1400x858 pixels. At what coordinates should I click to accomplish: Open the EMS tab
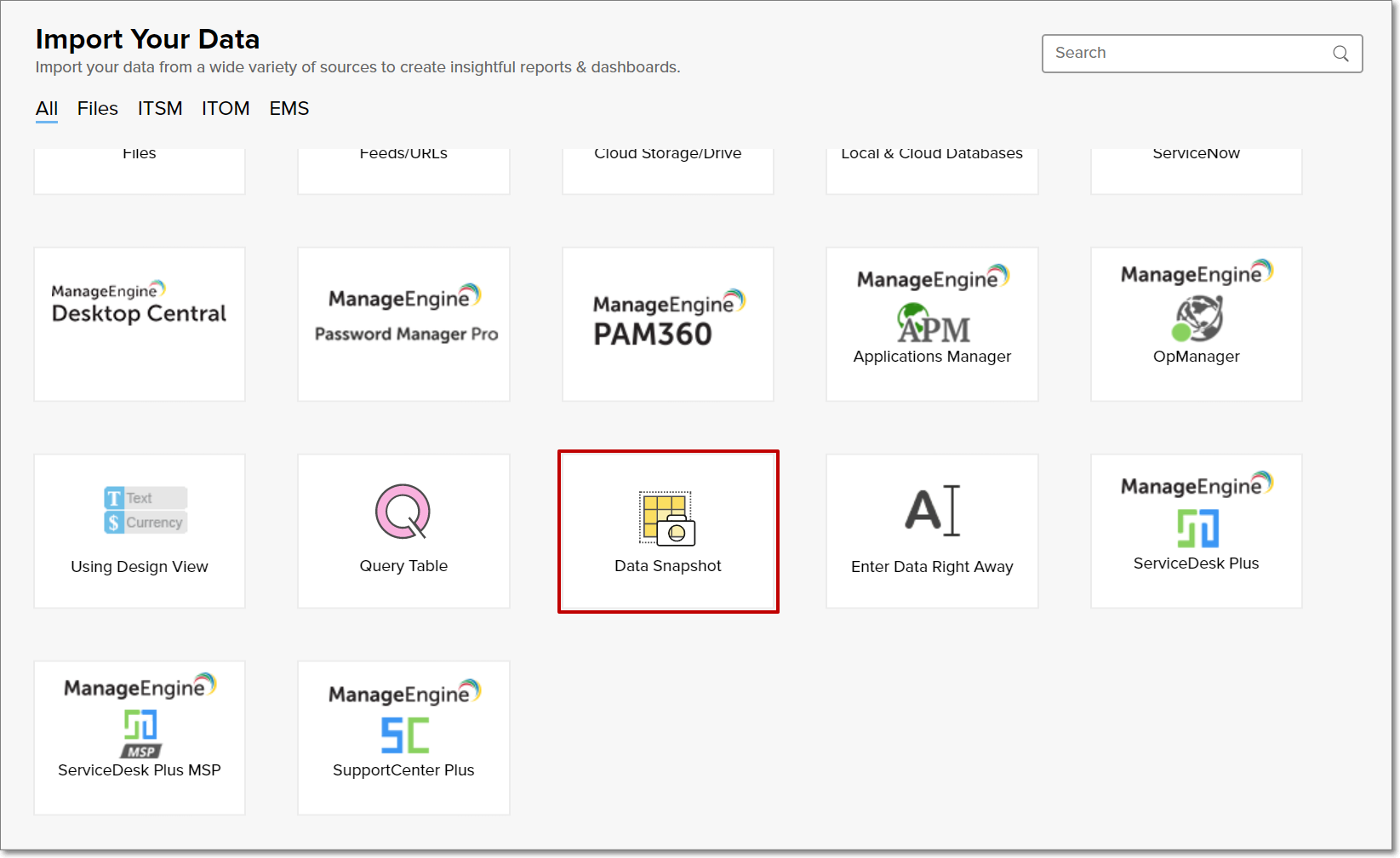pos(289,109)
